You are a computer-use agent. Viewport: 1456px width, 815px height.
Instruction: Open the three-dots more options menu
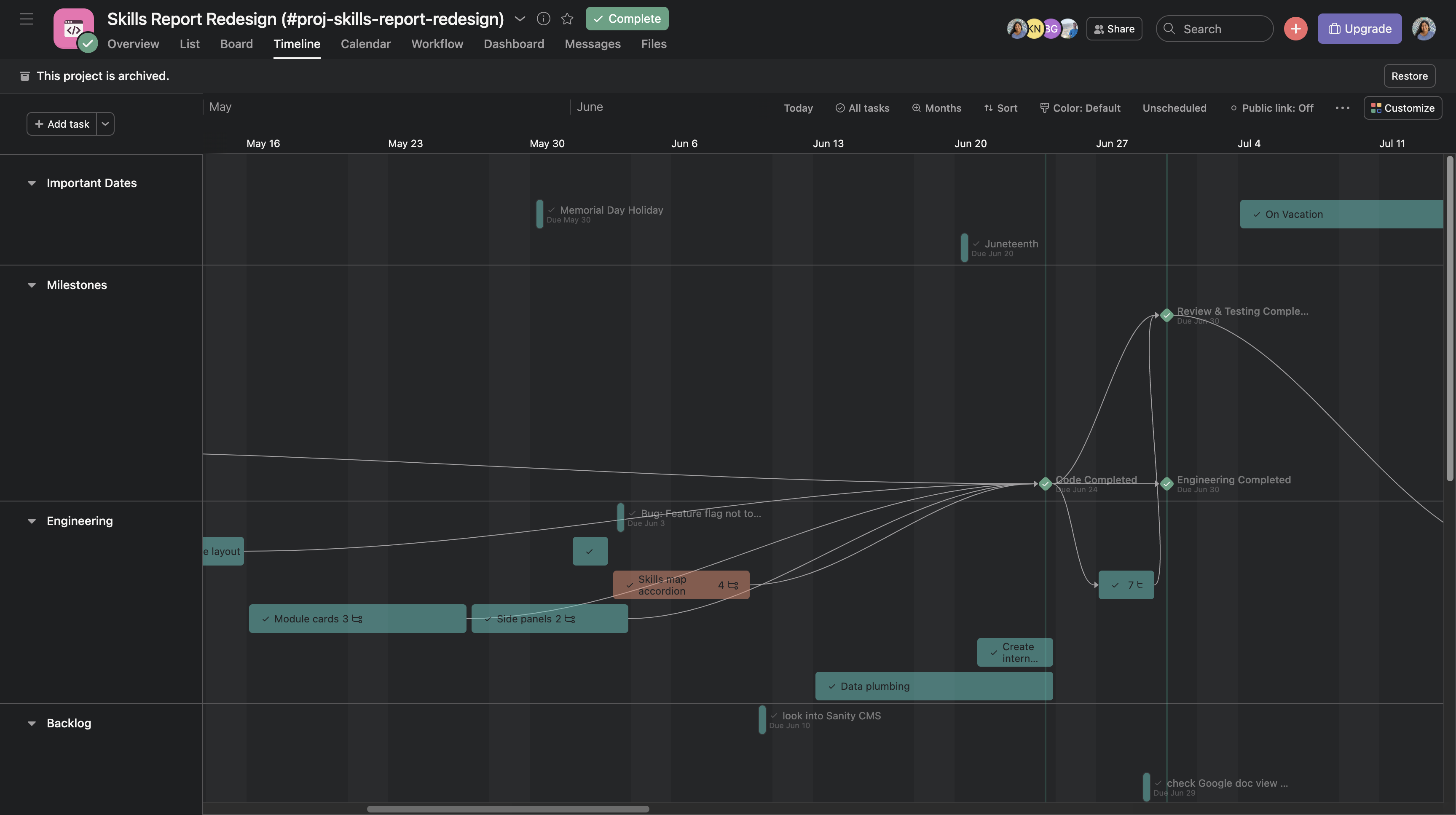tap(1342, 108)
